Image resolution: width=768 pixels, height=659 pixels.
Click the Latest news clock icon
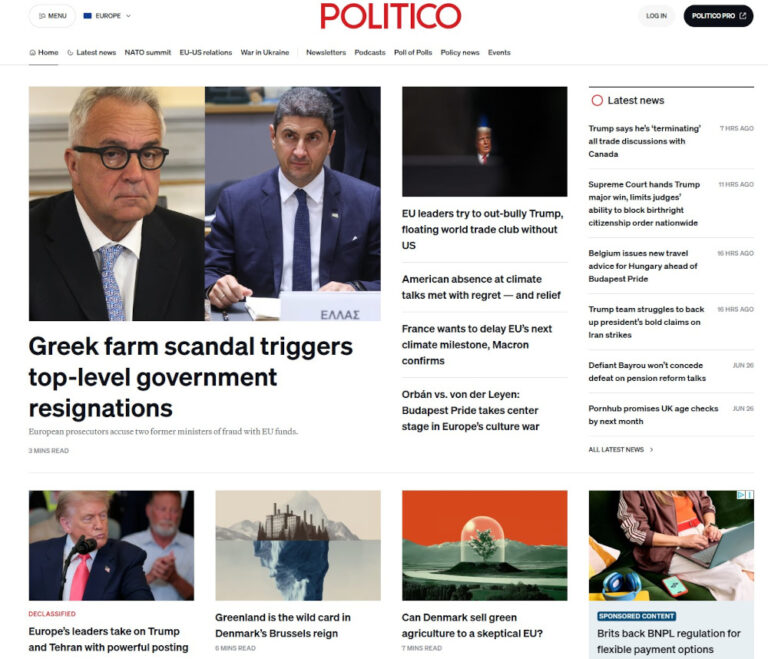pos(71,52)
